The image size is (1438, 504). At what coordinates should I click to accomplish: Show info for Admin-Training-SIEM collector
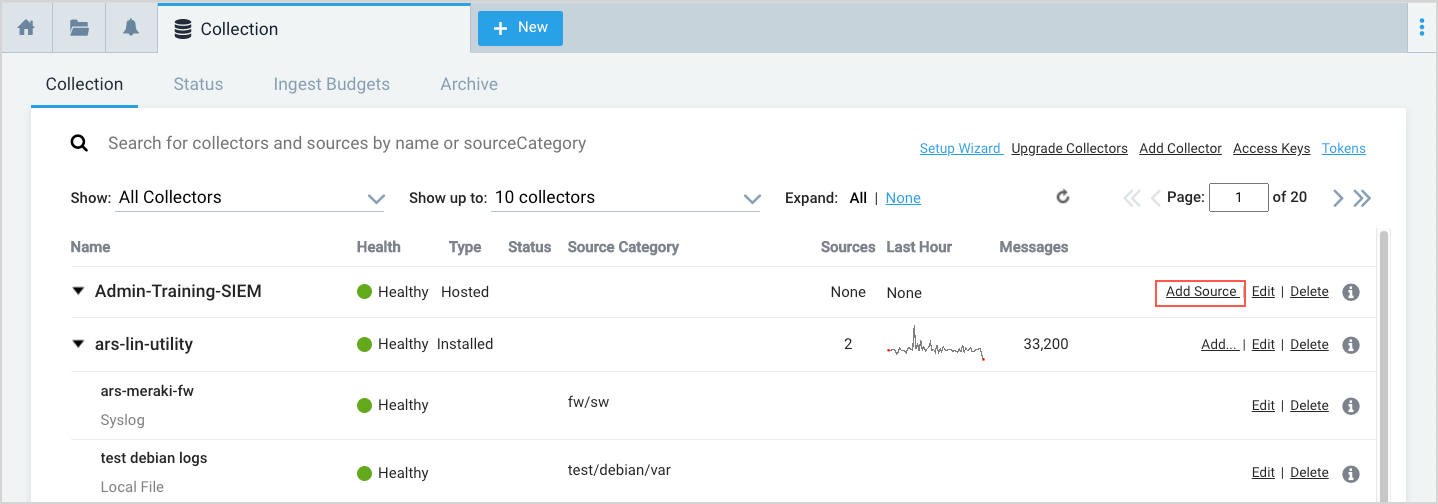tap(1350, 292)
